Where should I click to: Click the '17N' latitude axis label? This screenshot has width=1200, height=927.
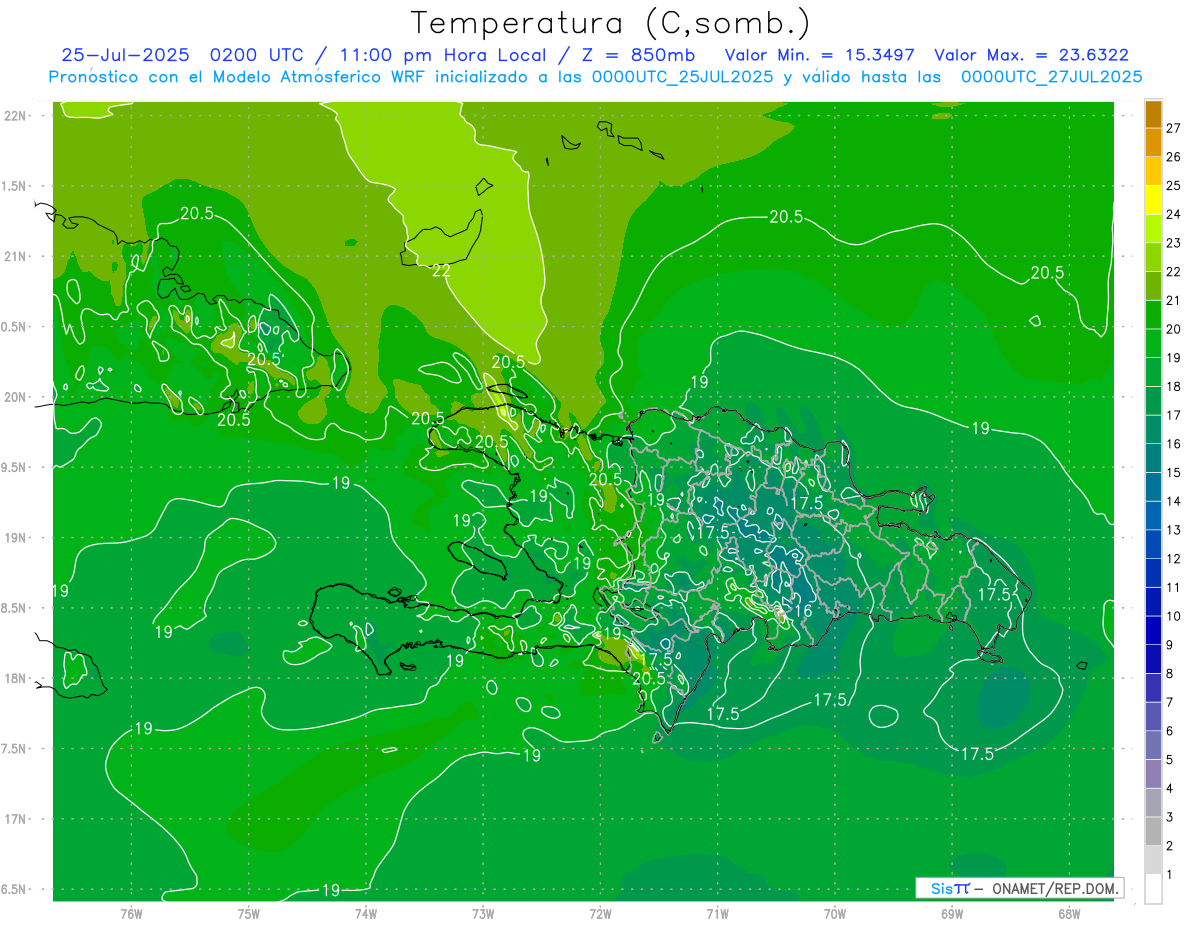click(16, 820)
